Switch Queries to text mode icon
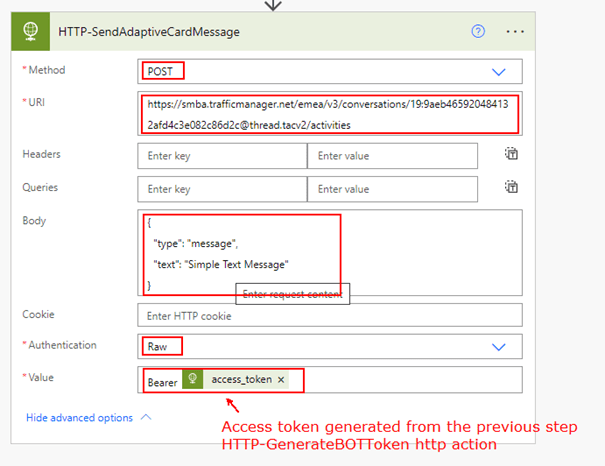The image size is (605, 466). [x=511, y=187]
